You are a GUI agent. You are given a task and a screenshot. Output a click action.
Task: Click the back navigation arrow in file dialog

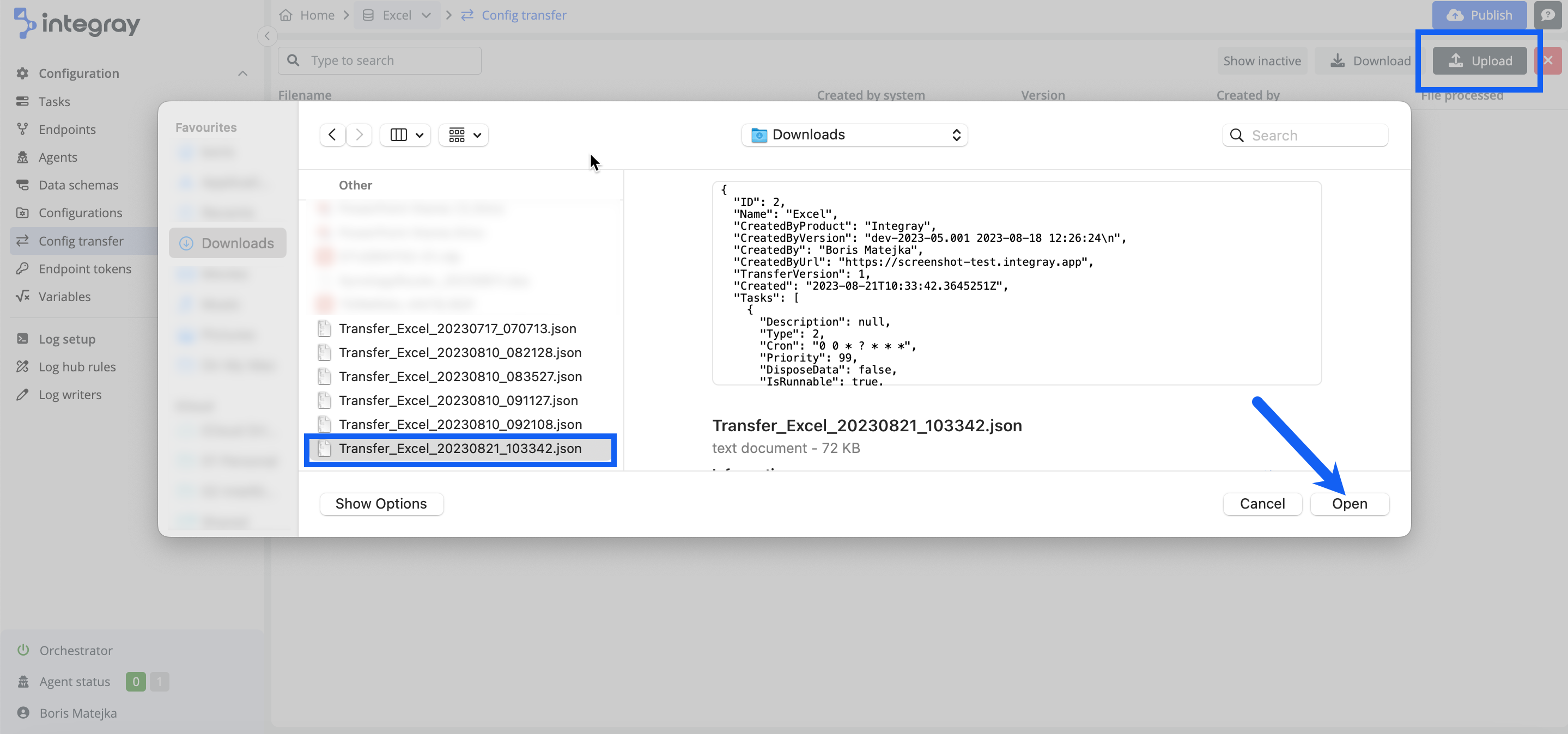(332, 134)
